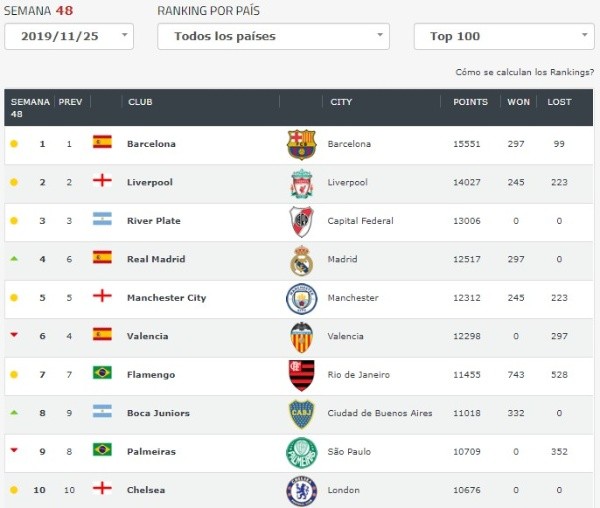Click the Real Madrid crest icon
Screen dimensions: 600x508
tap(301, 260)
